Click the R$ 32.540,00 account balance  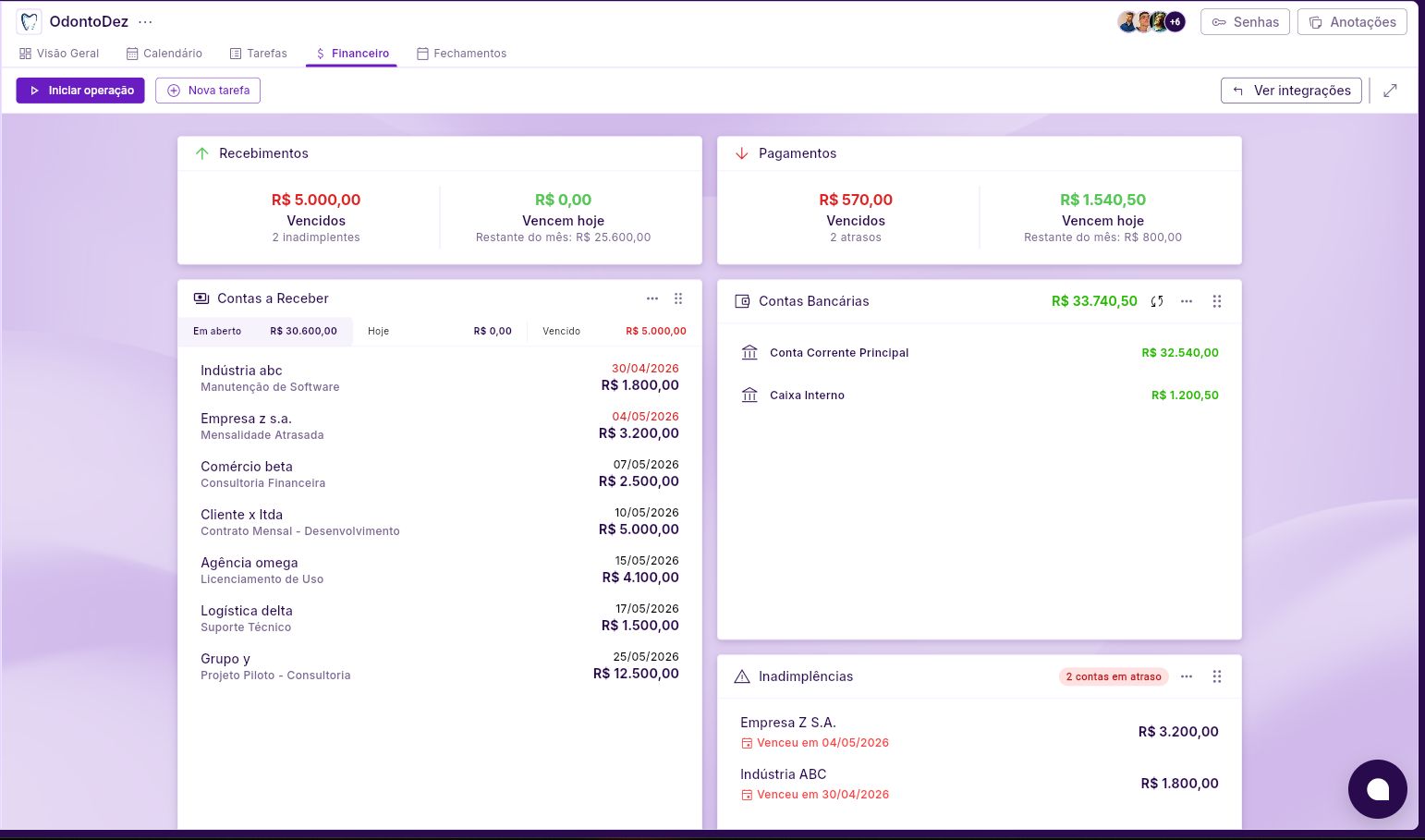click(1180, 353)
